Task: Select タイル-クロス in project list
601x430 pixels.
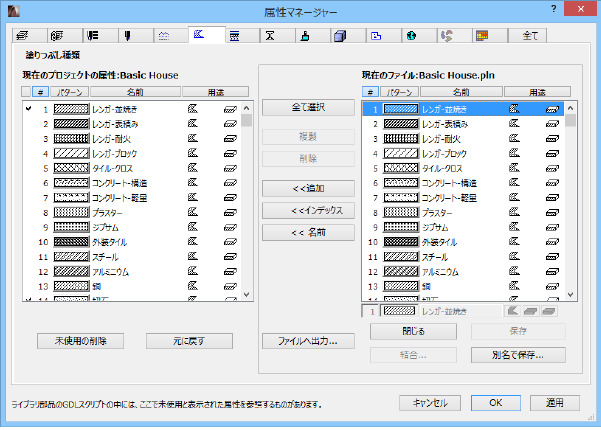Action: pyautogui.click(x=132, y=168)
